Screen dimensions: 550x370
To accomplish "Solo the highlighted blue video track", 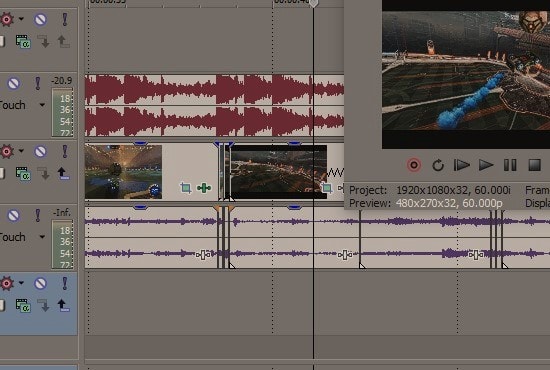I will (x=65, y=283).
